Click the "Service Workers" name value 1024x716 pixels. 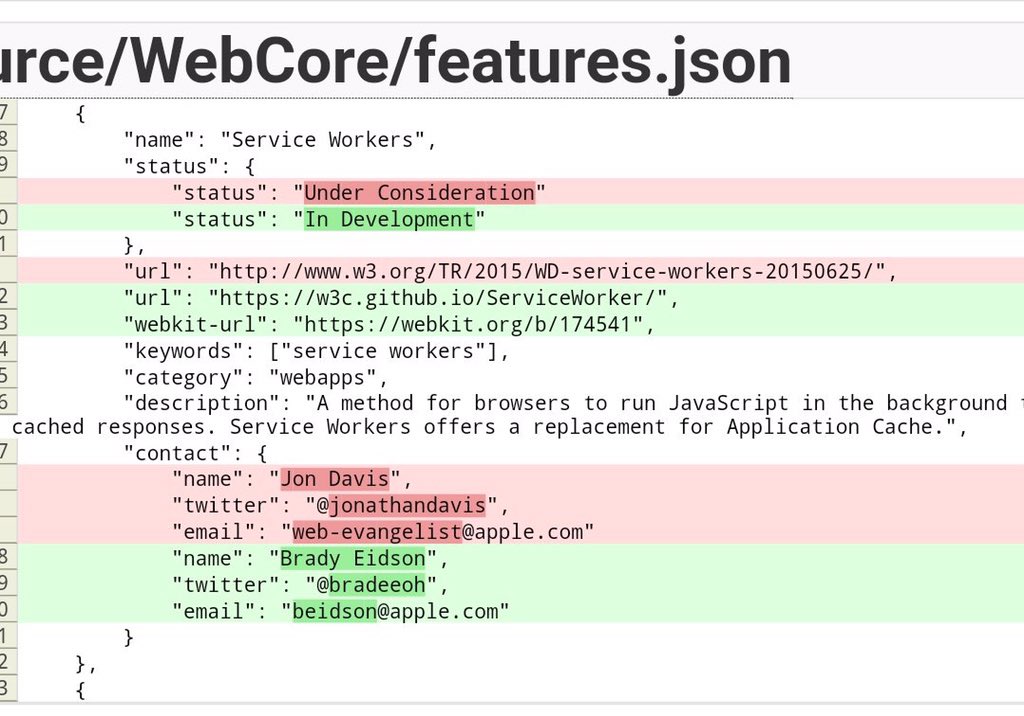(x=323, y=140)
